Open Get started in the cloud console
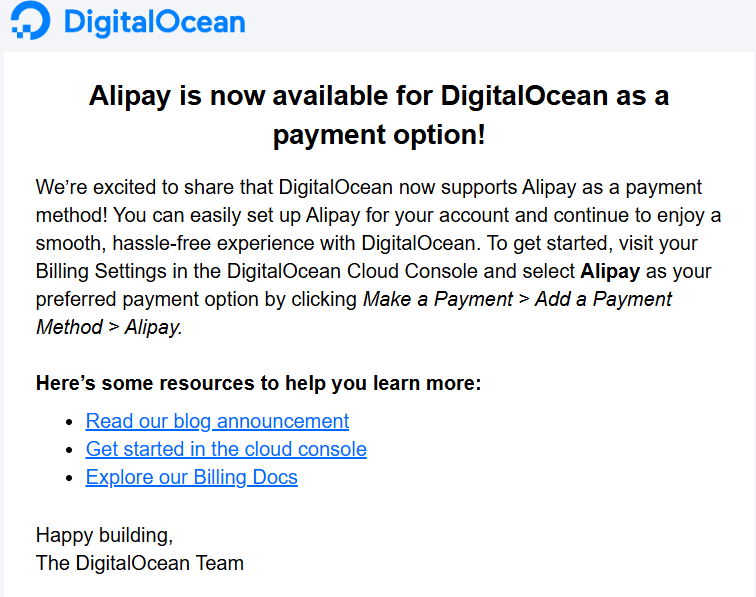This screenshot has width=756, height=597. pyautogui.click(x=226, y=449)
